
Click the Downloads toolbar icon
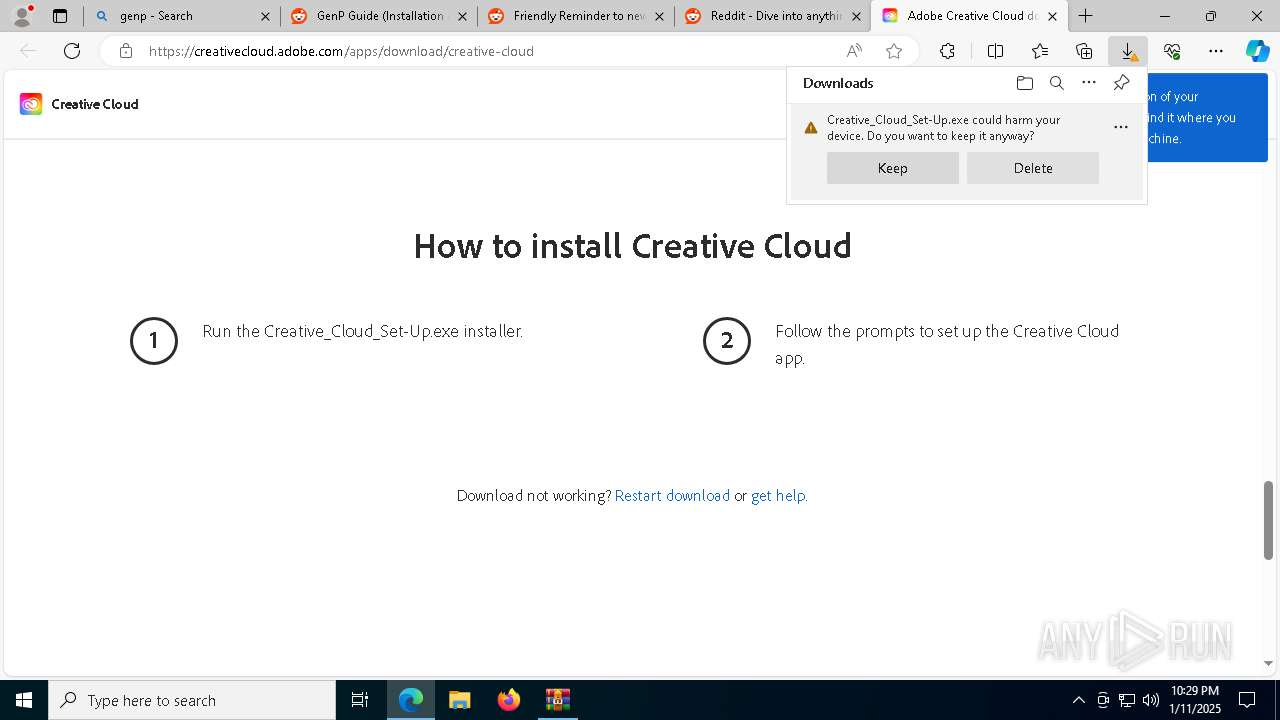point(1128,51)
